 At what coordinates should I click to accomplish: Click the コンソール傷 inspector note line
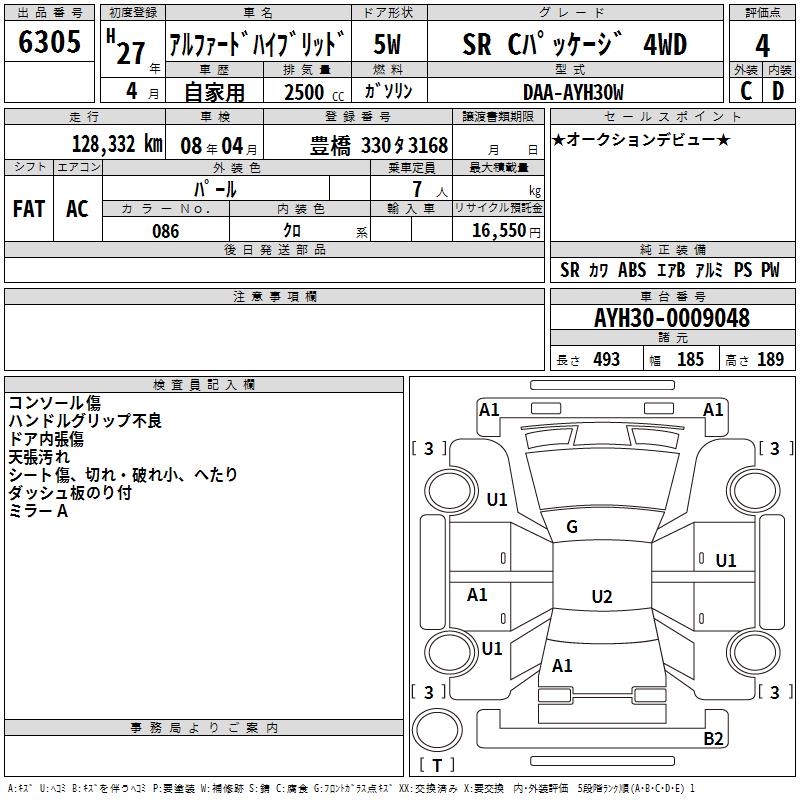(53, 403)
